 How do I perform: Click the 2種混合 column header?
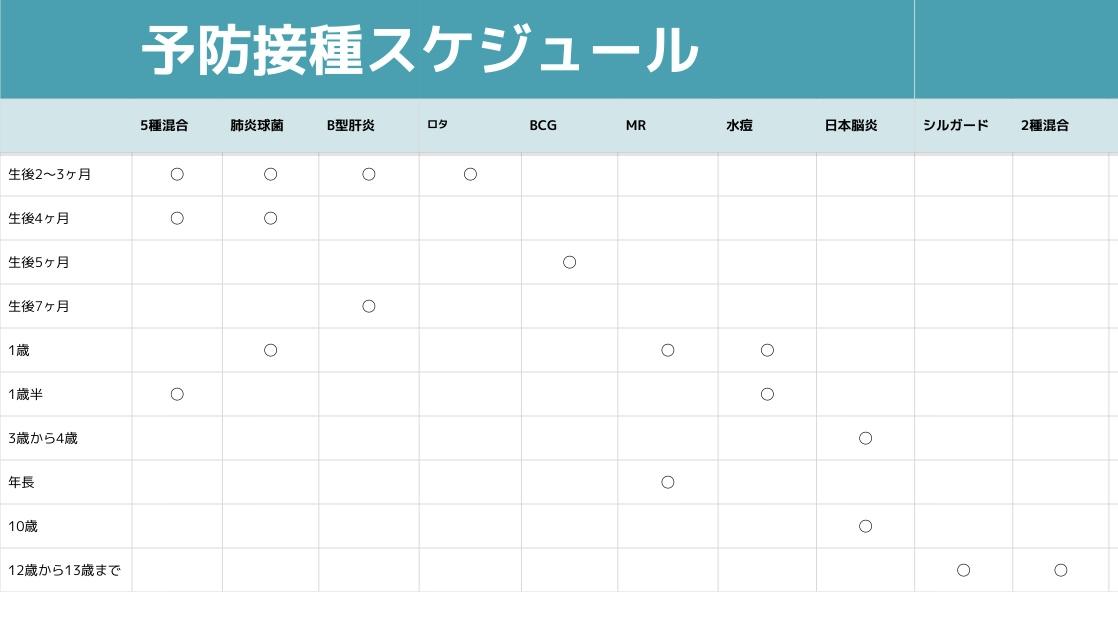(1045, 126)
